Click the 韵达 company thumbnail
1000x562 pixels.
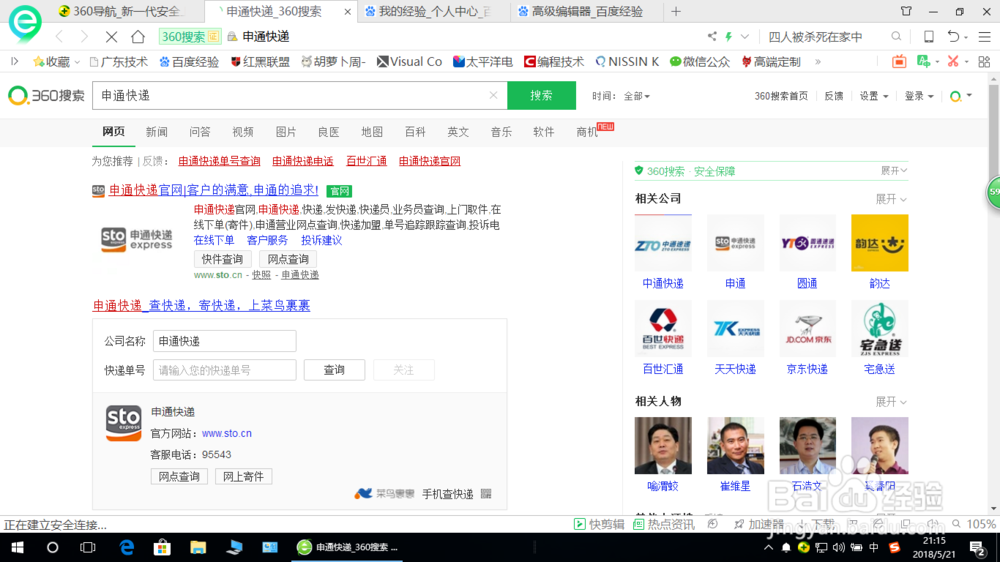[879, 243]
